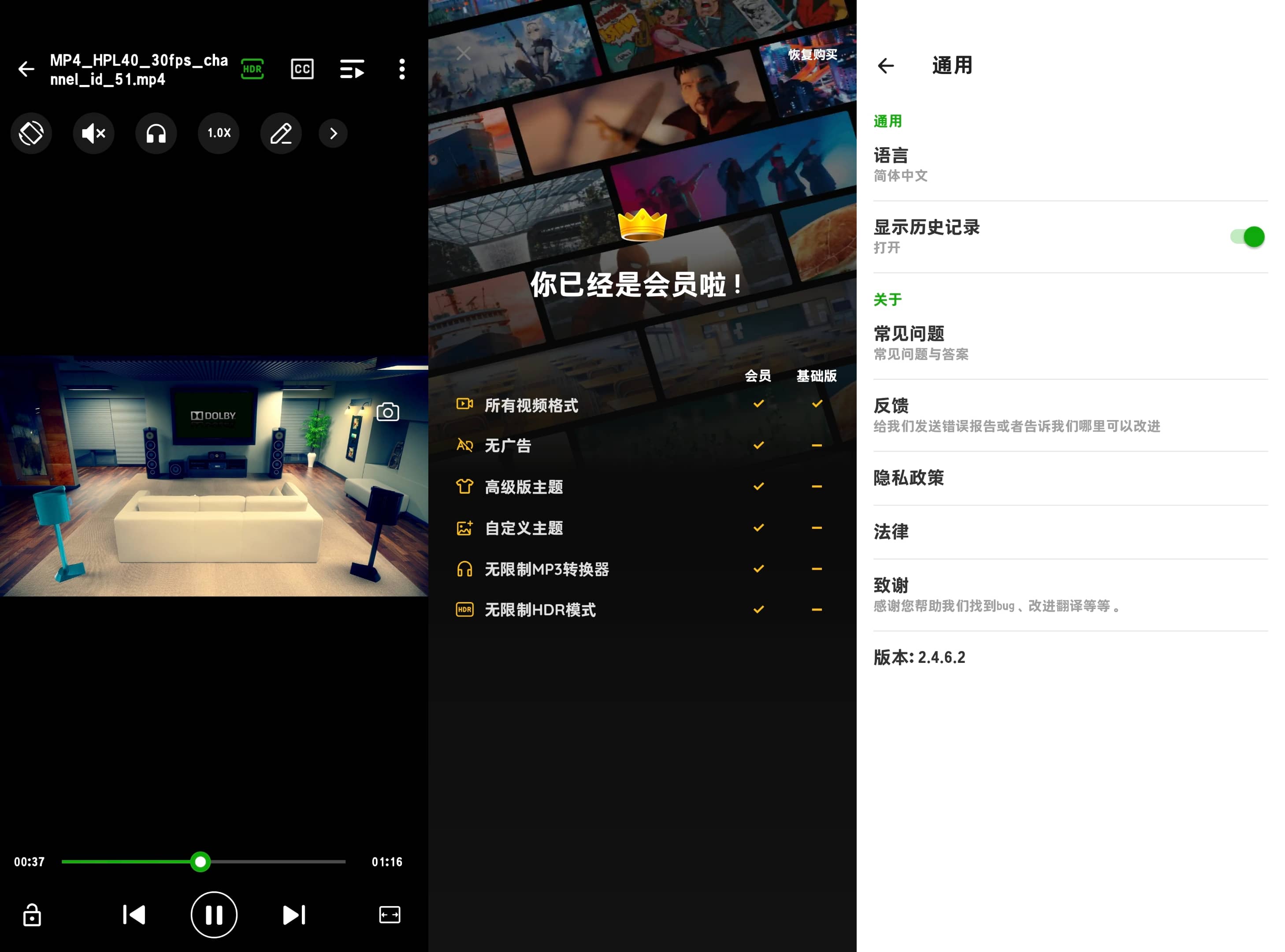Screen dimensions: 1285x952
Task: Tap the pencil edit button
Action: pyautogui.click(x=281, y=134)
